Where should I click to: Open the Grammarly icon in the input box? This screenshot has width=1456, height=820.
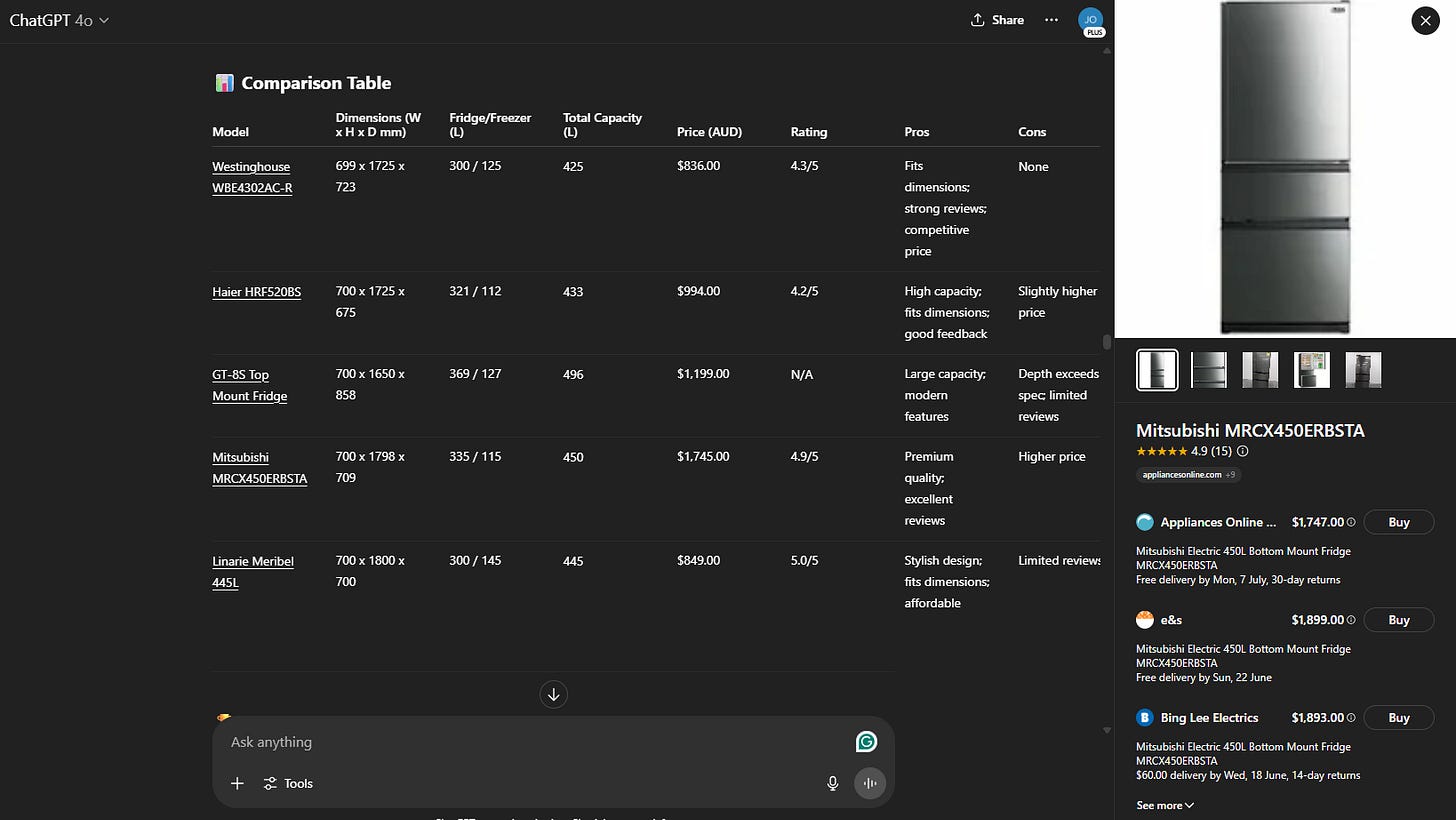[866, 741]
